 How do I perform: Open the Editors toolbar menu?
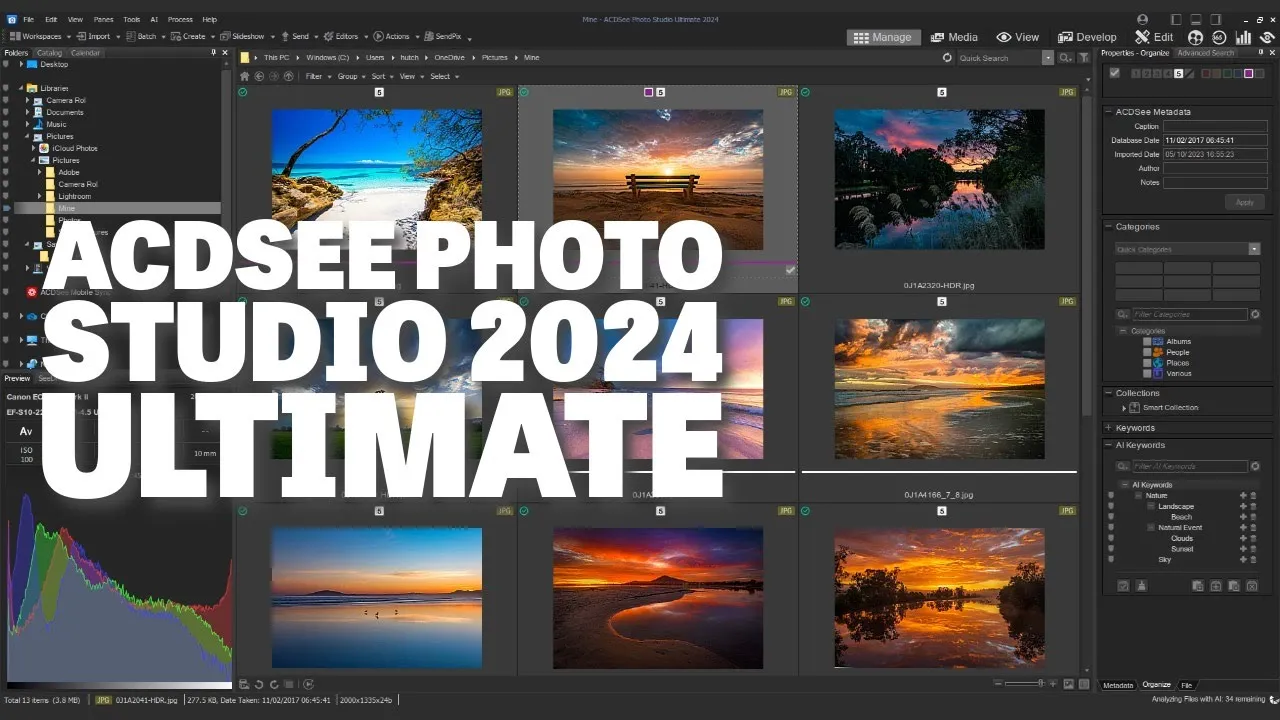click(342, 36)
